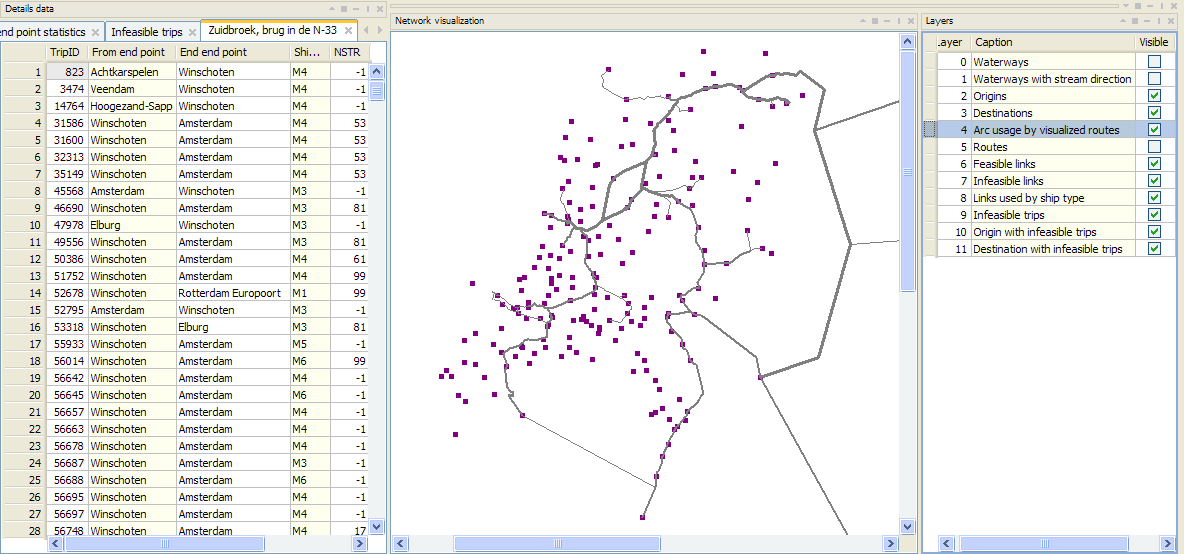1184x554 pixels.
Task: Select the Veendam cell in trip 3474
Action: tap(131, 89)
